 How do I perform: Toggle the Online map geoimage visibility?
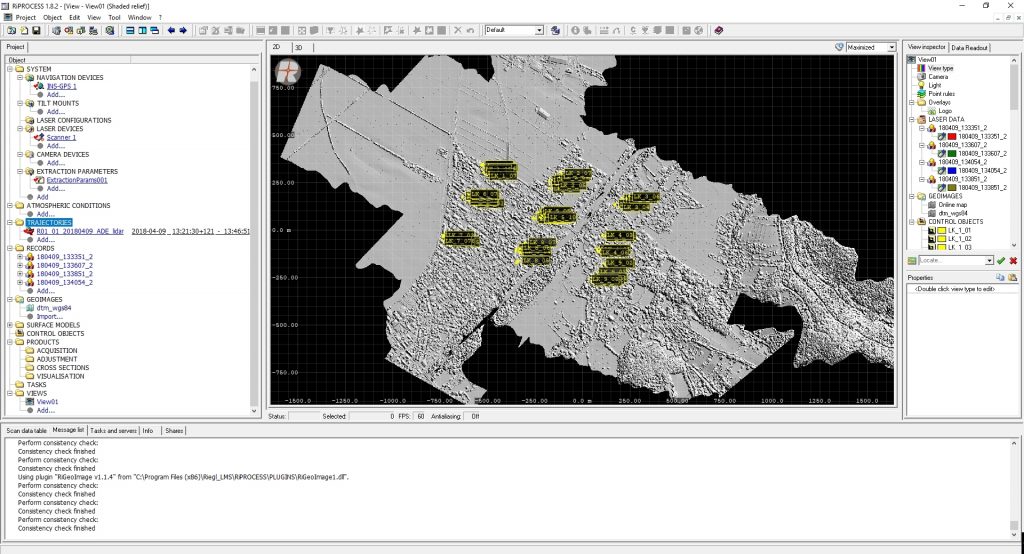click(931, 204)
